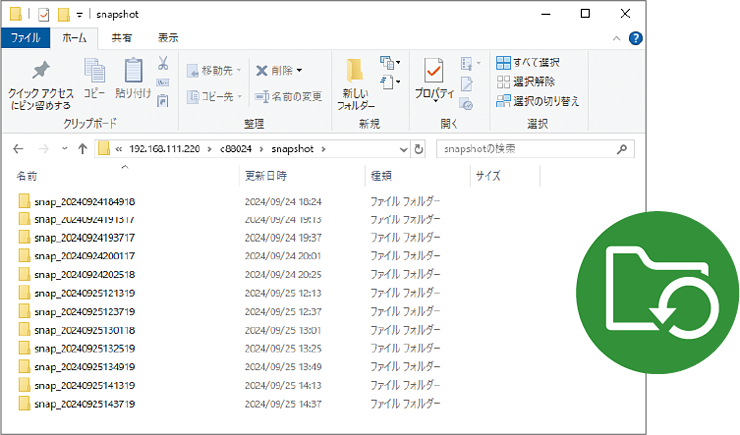Switch to the 共有 ribbon tab

point(121,38)
